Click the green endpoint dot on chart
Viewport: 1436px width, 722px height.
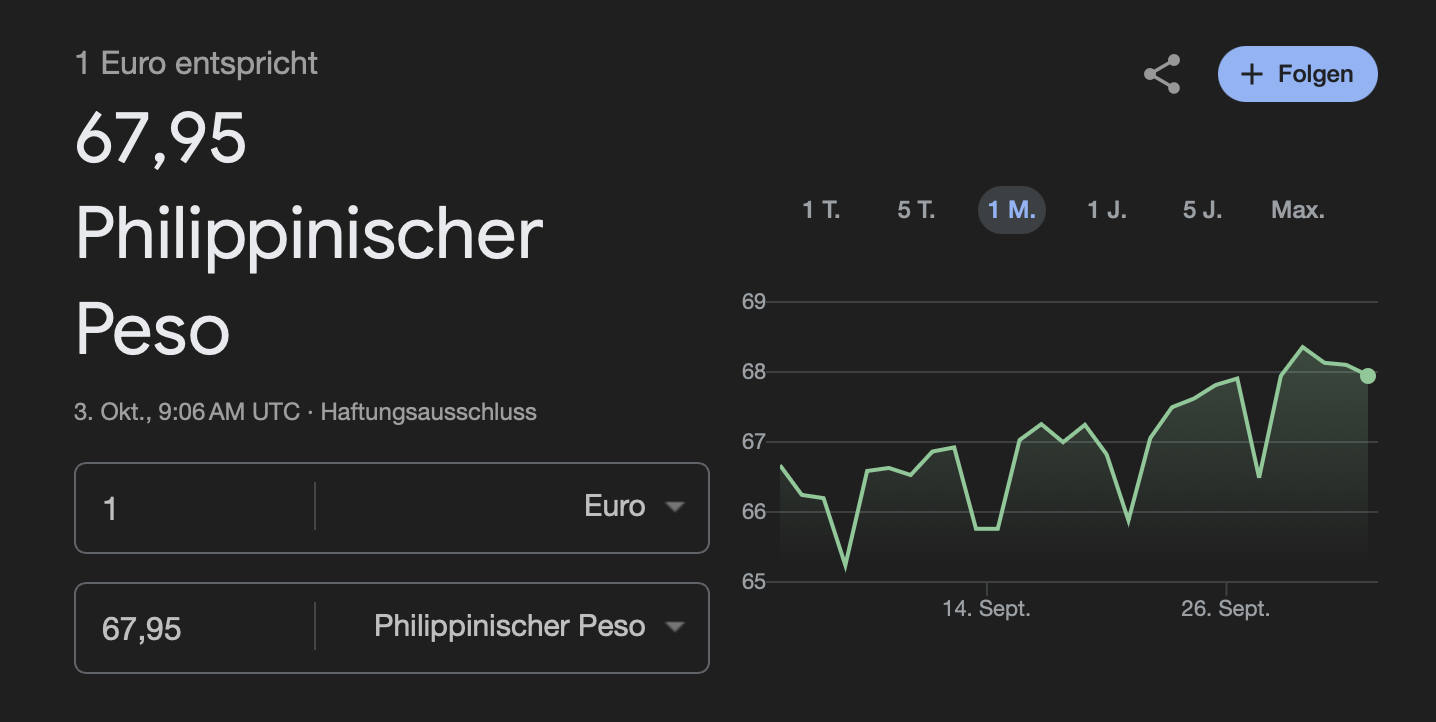point(1367,376)
